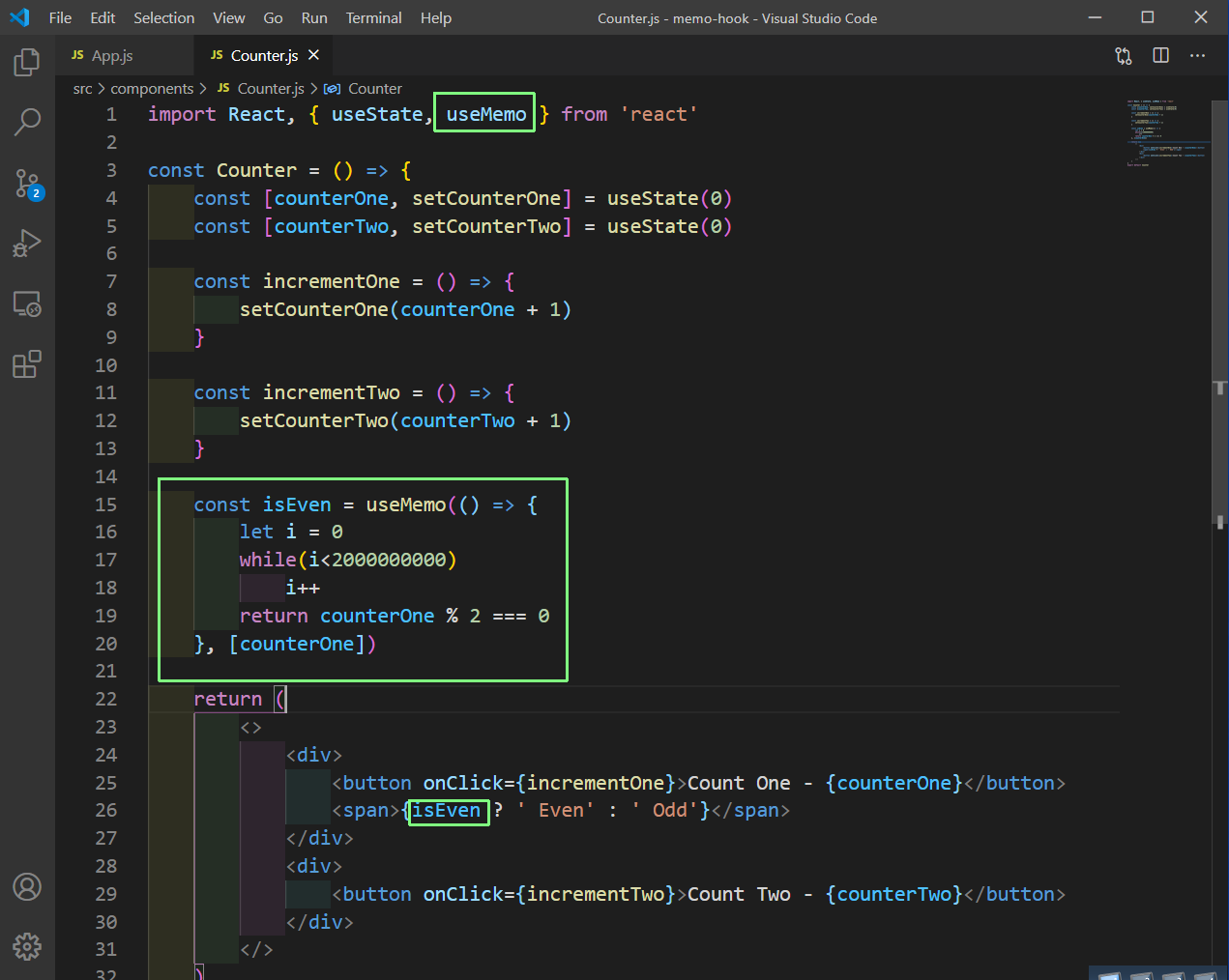
Task: Click line number 15 in the gutter
Action: click(105, 504)
